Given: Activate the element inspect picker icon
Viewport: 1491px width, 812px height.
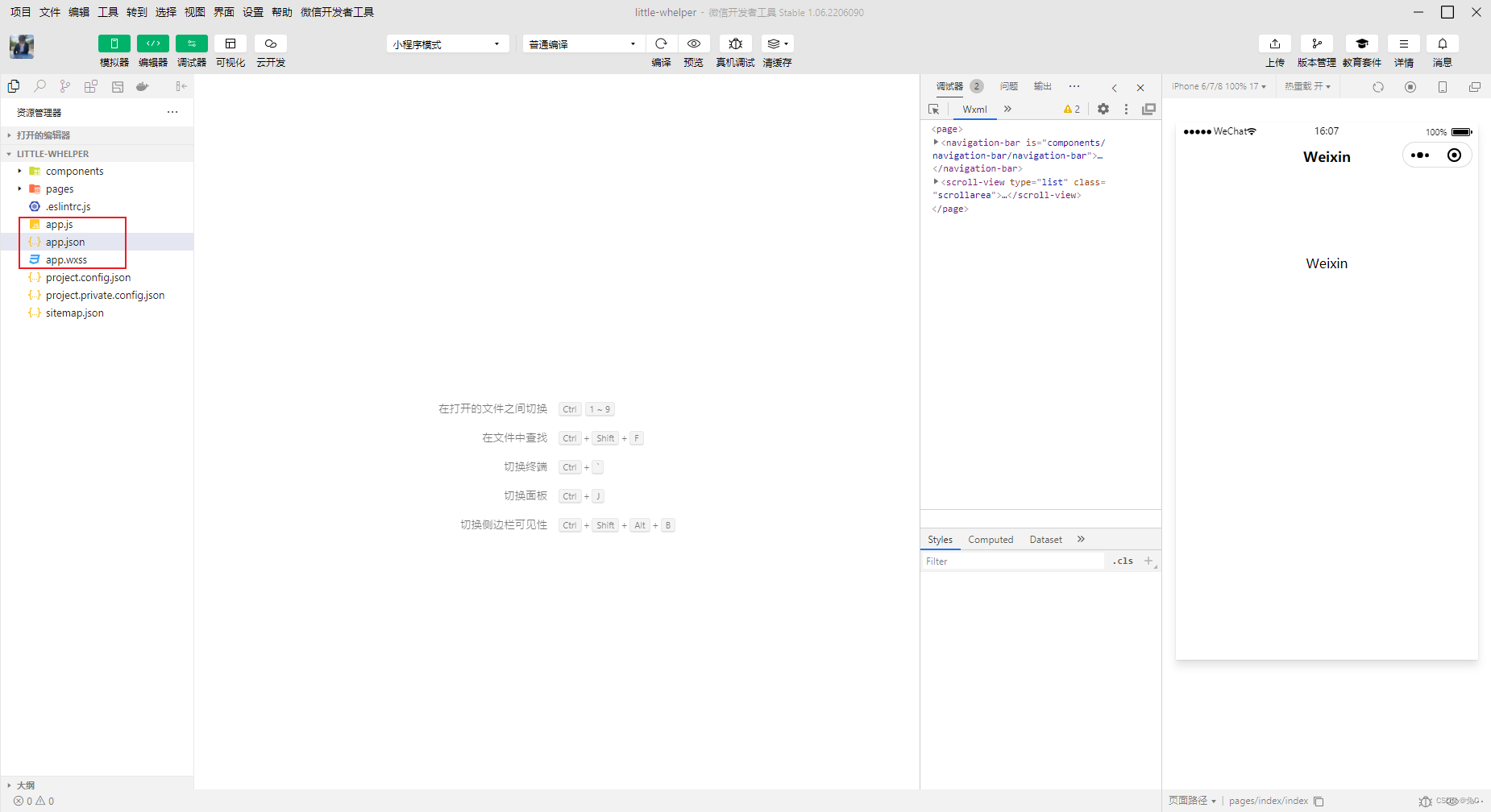Looking at the screenshot, I should pos(934,109).
